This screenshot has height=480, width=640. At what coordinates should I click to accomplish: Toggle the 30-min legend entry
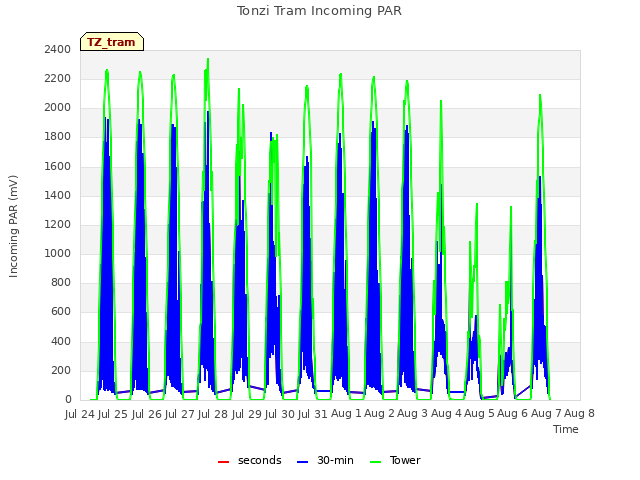(x=325, y=460)
